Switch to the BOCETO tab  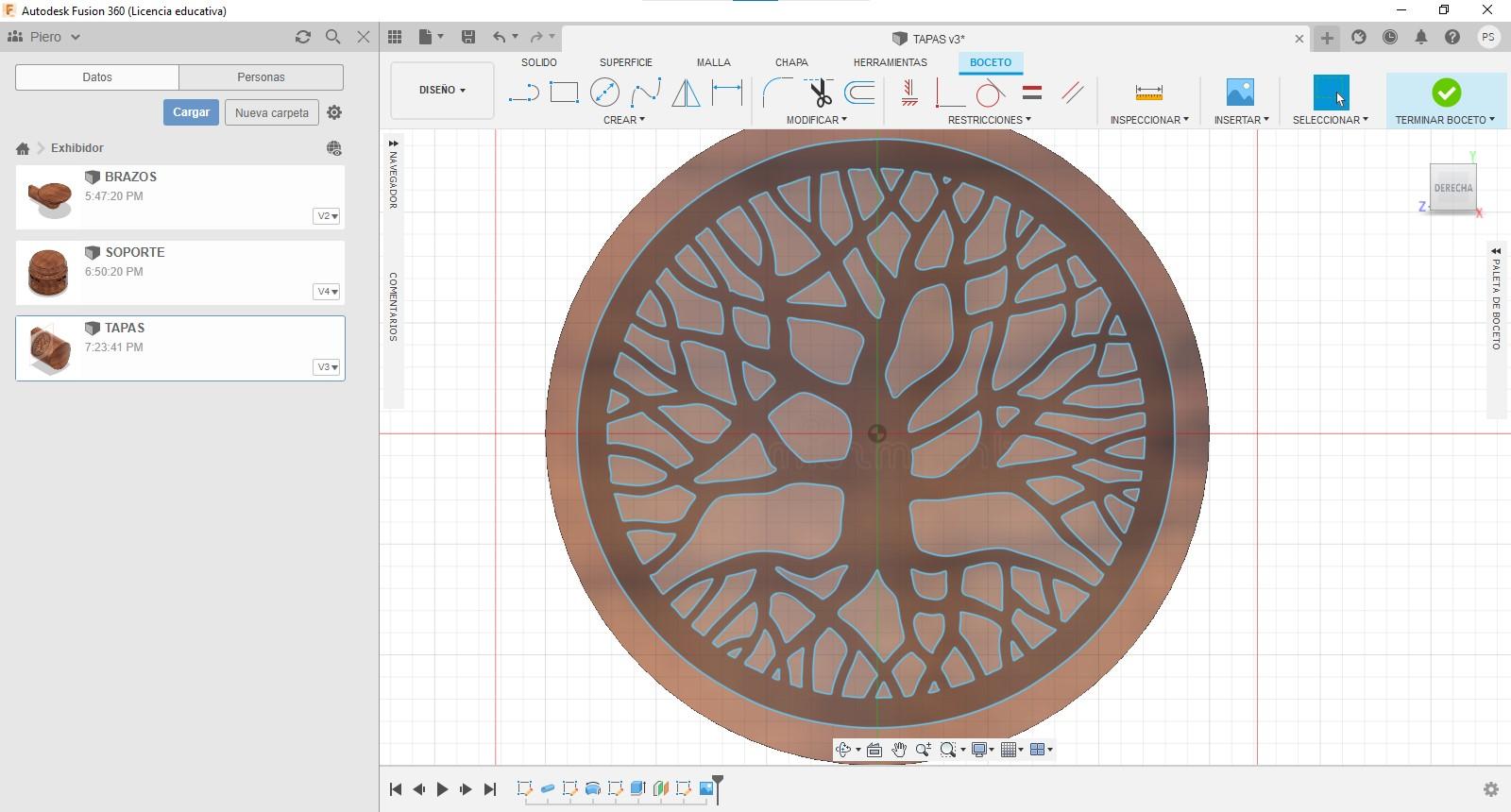pos(991,62)
